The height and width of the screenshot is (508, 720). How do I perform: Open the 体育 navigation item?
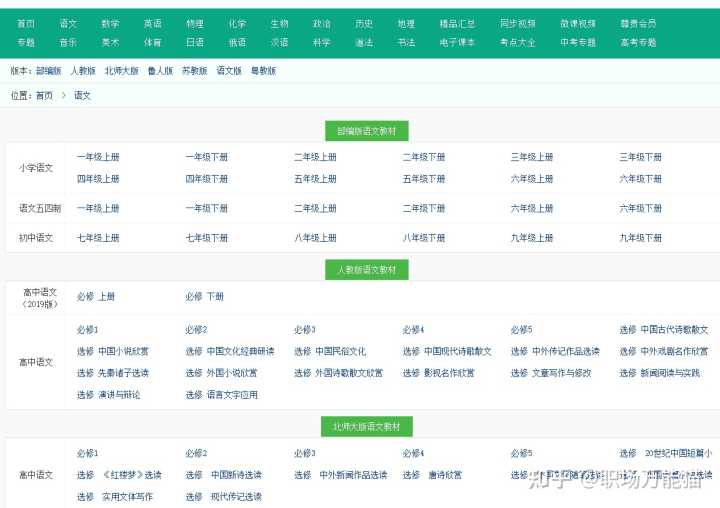[152, 42]
